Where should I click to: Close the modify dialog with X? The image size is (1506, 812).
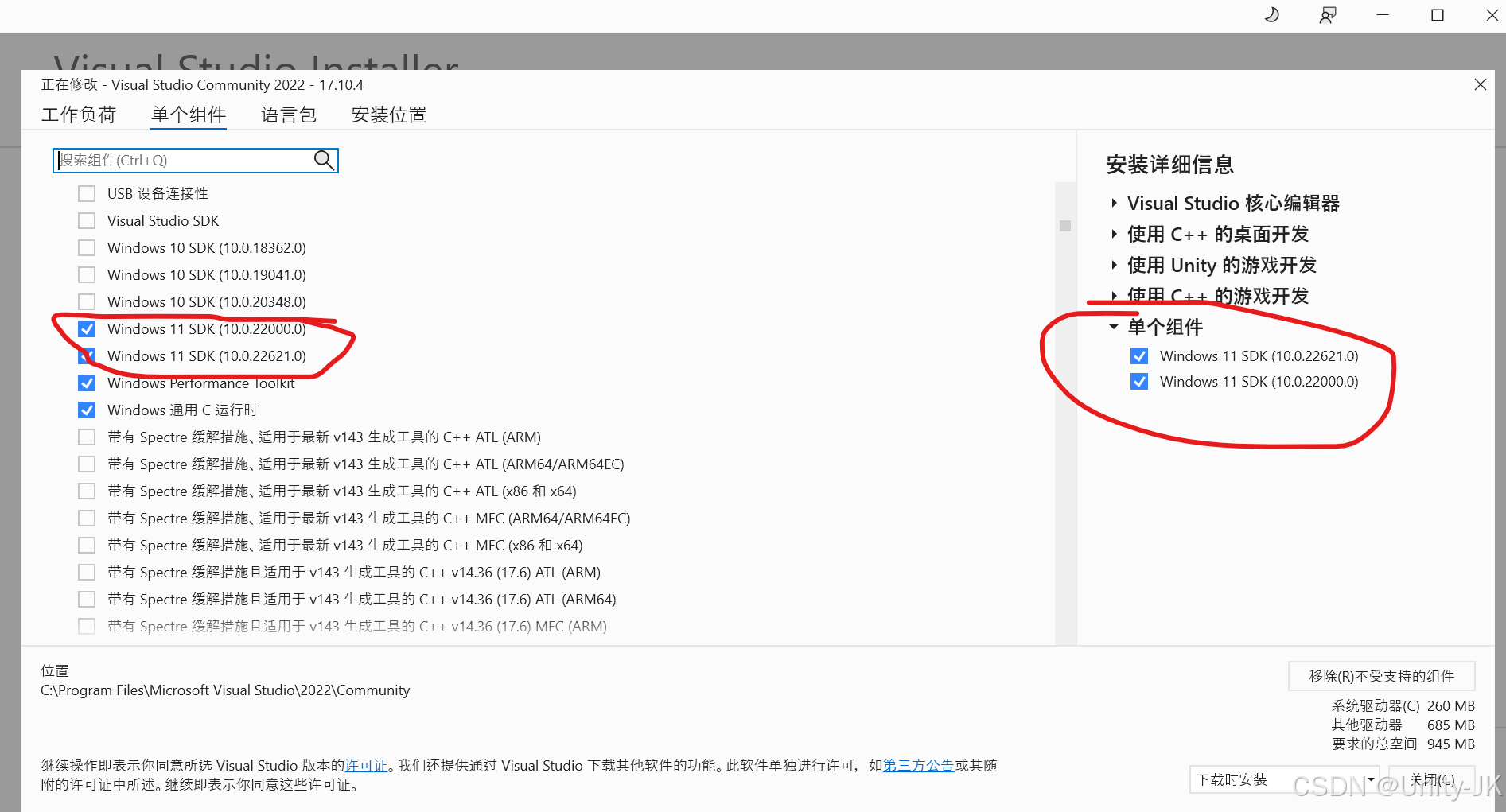tap(1481, 84)
